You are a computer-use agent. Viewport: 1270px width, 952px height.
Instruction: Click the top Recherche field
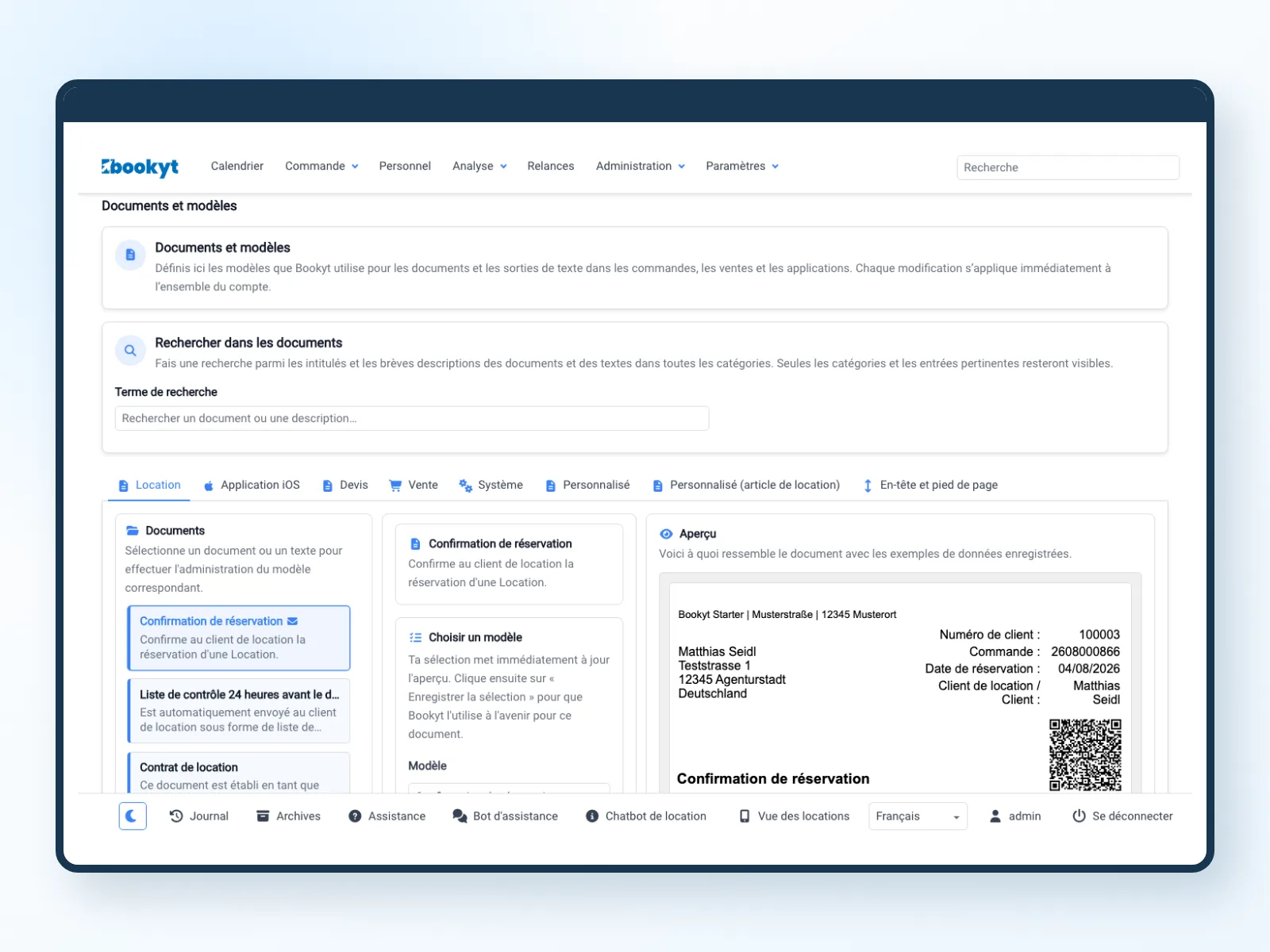[x=1068, y=167]
